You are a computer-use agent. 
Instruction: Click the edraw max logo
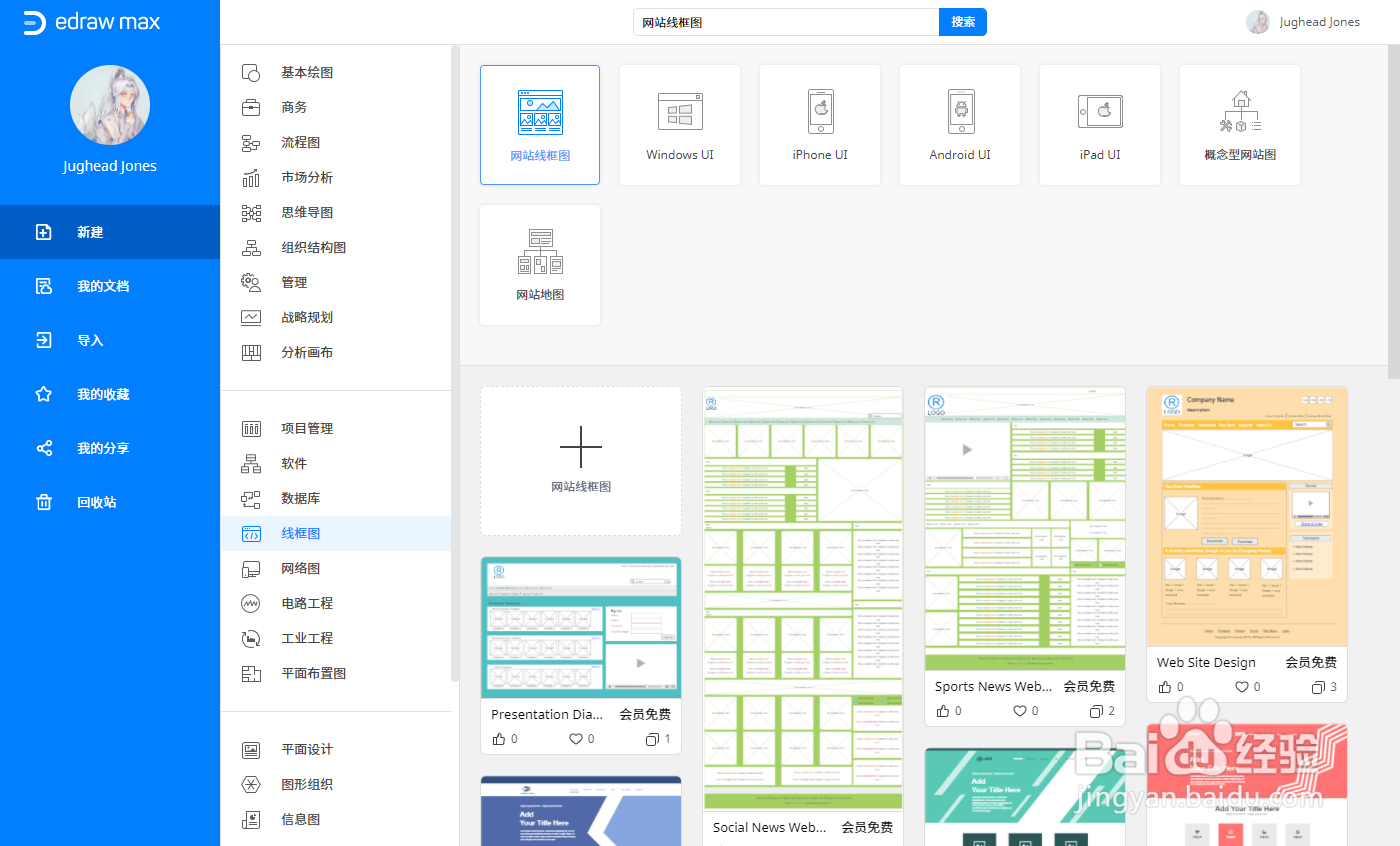pyautogui.click(x=90, y=22)
